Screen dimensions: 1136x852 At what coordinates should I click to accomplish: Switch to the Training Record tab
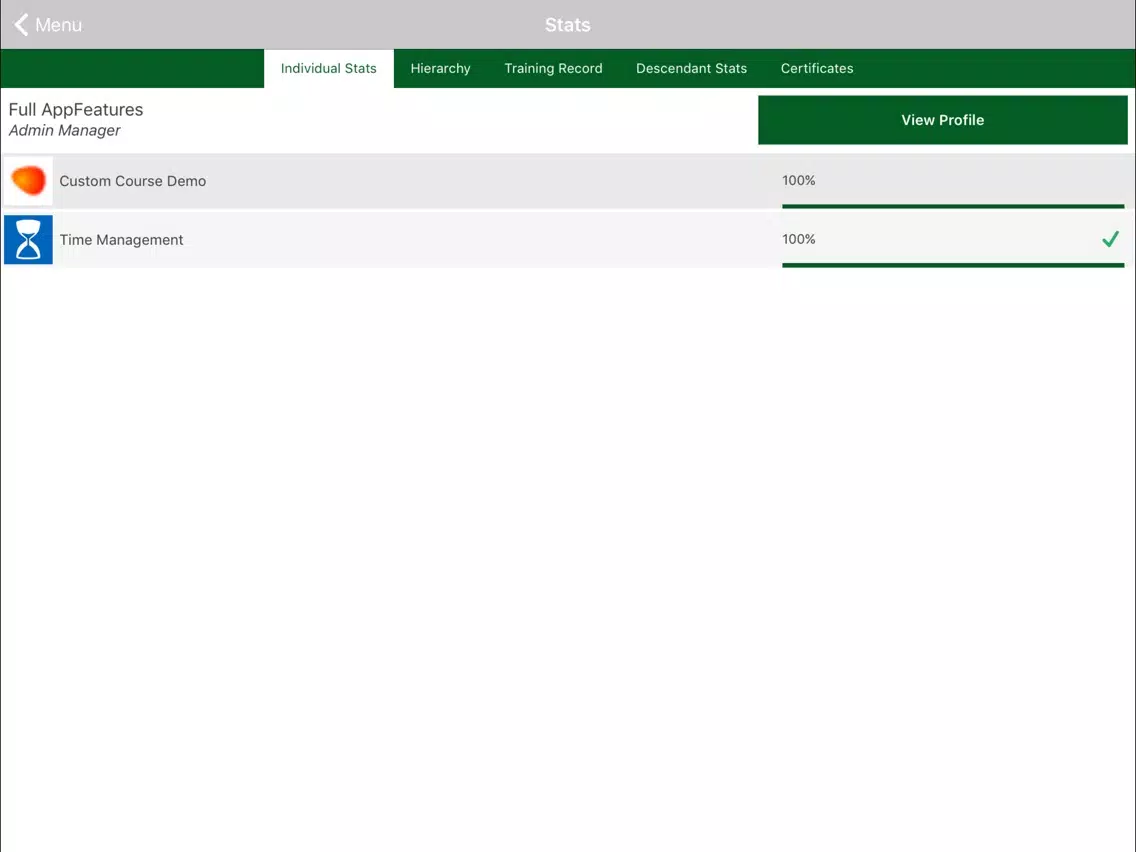tap(554, 68)
